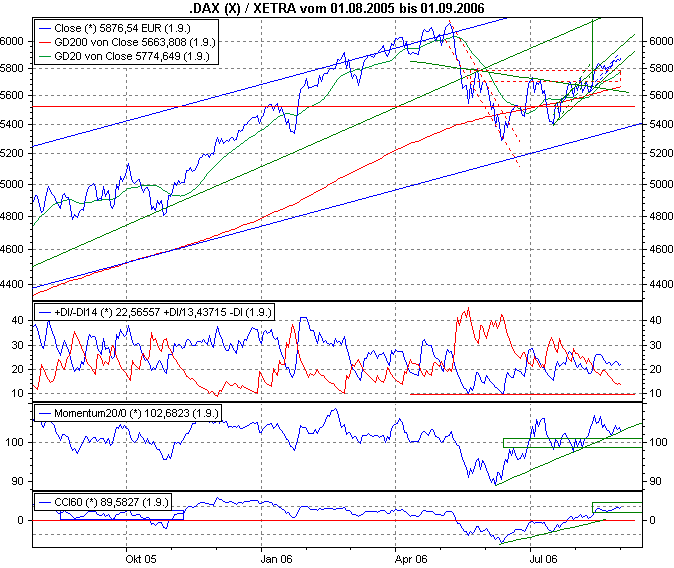Click the "Apr 06" date axis label
Viewport: 674px width, 568px height.
[411, 559]
